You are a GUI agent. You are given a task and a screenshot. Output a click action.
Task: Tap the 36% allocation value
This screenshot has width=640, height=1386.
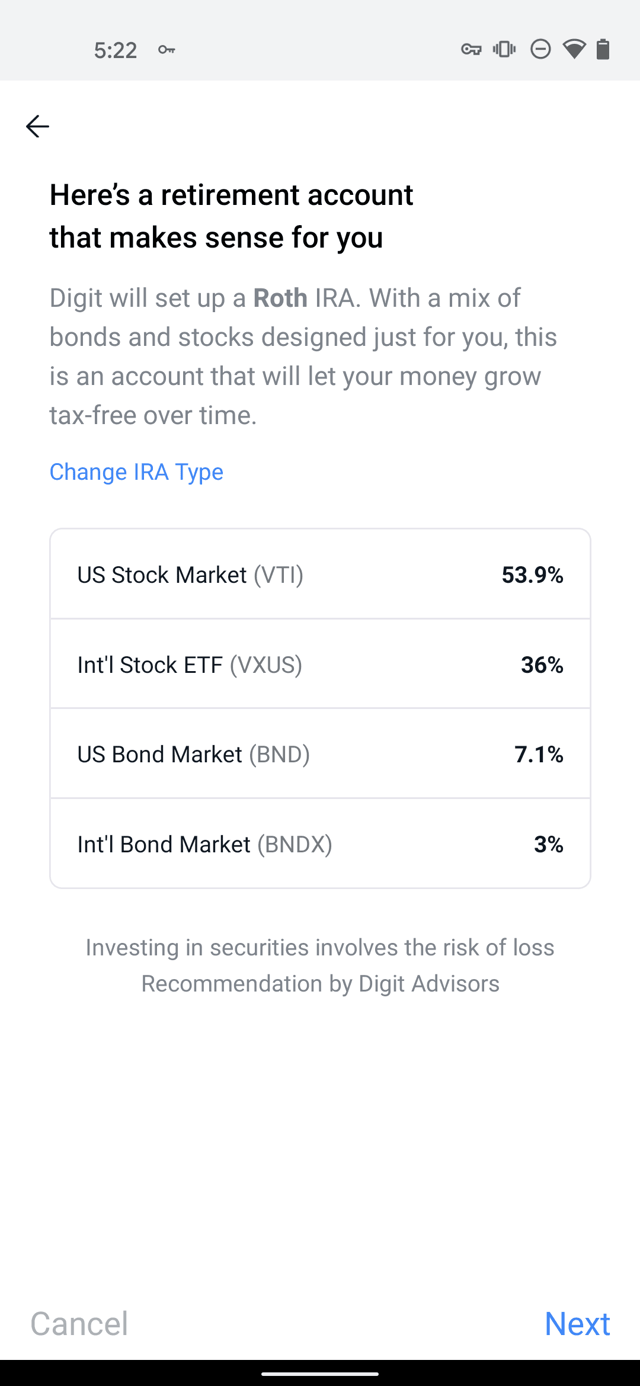[542, 665]
